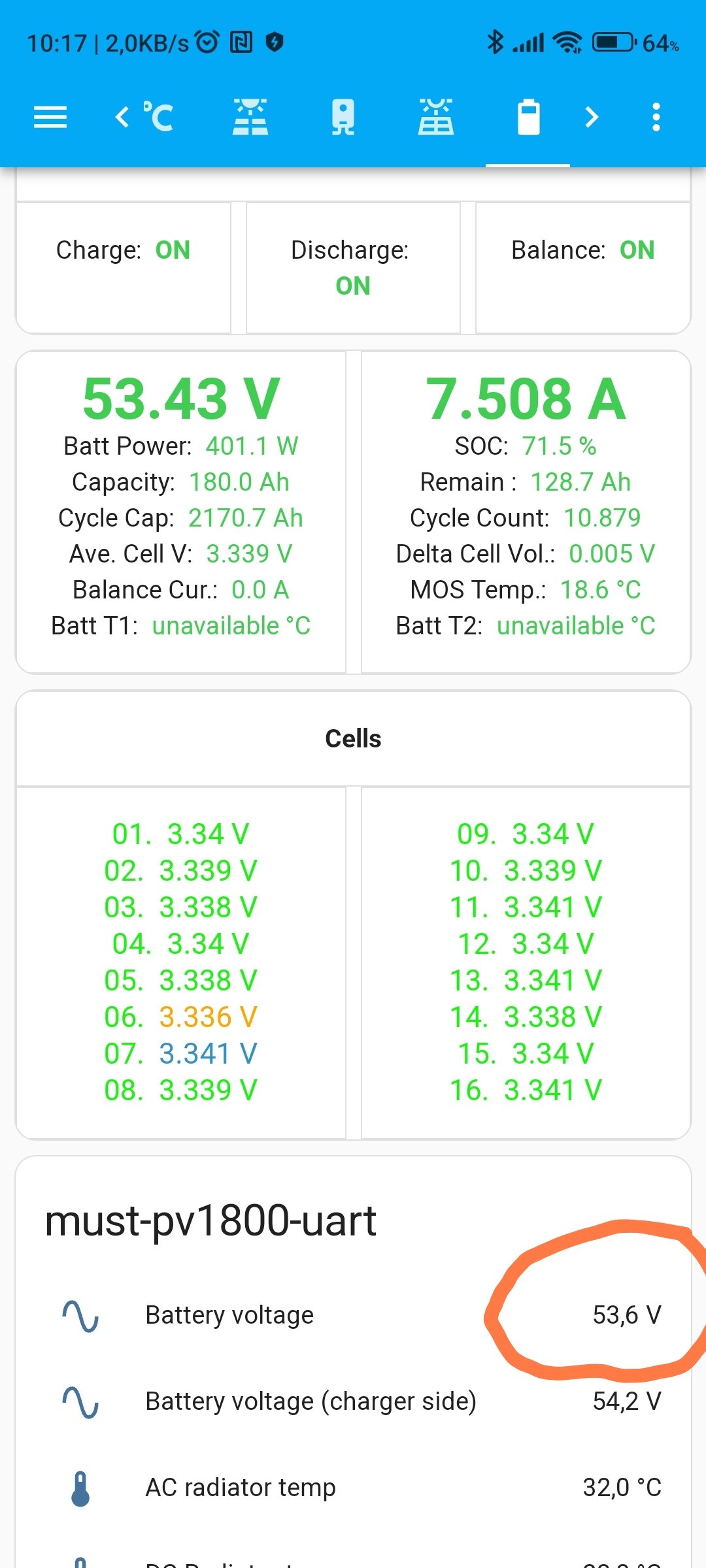This screenshot has height=1568, width=706.
Task: Switch to the solar power tab
Action: 250,118
